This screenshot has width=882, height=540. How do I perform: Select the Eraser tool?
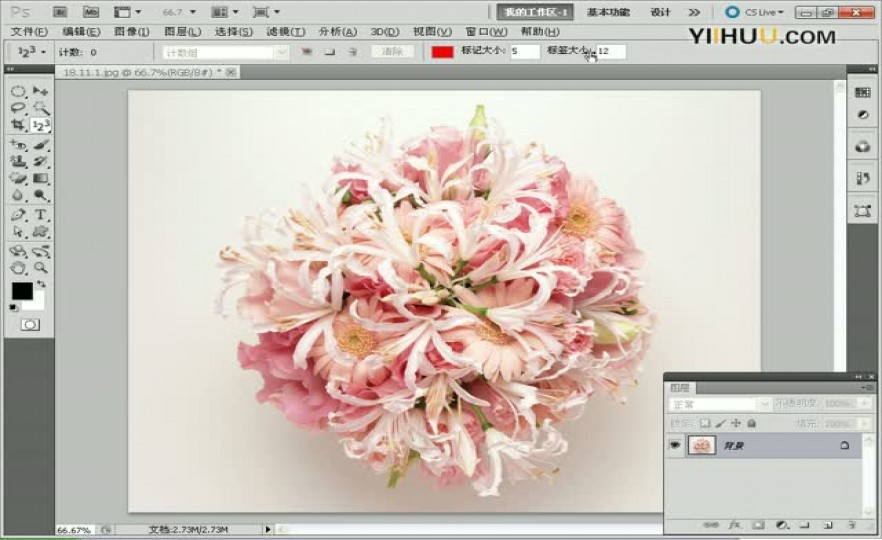coord(19,179)
